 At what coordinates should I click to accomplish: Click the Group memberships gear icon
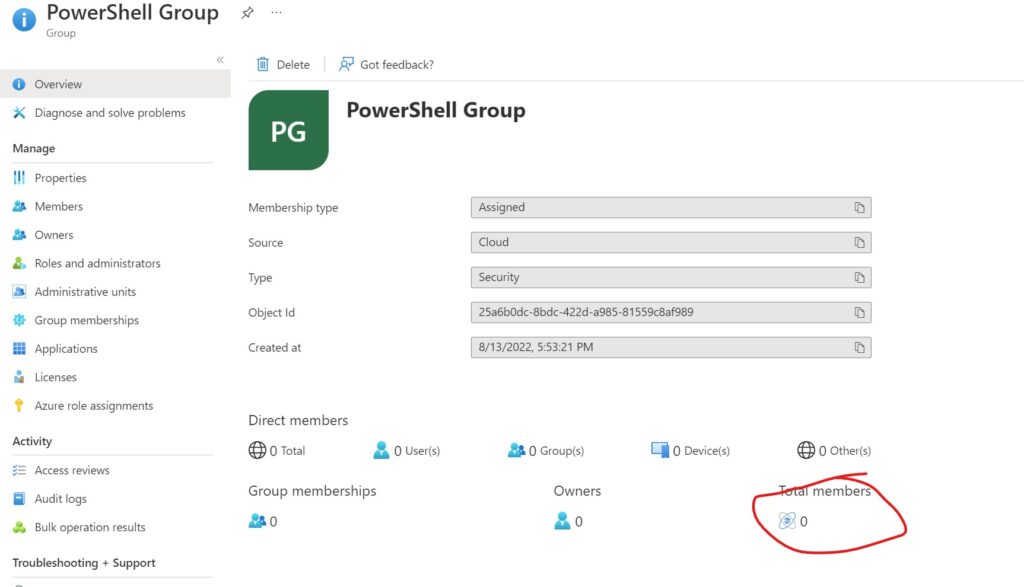(19, 320)
